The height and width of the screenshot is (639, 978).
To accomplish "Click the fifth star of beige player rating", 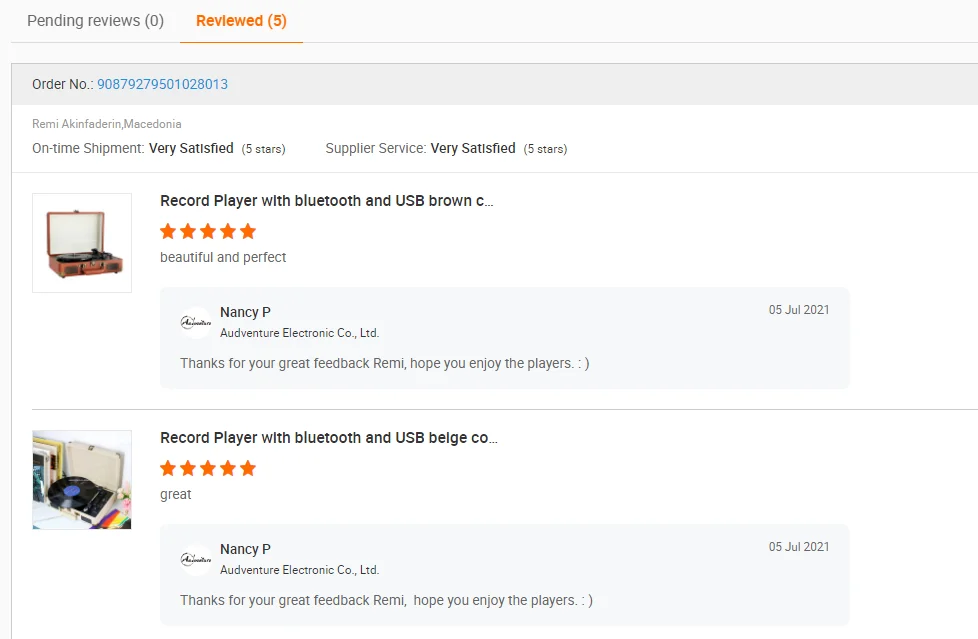I will click(x=248, y=468).
